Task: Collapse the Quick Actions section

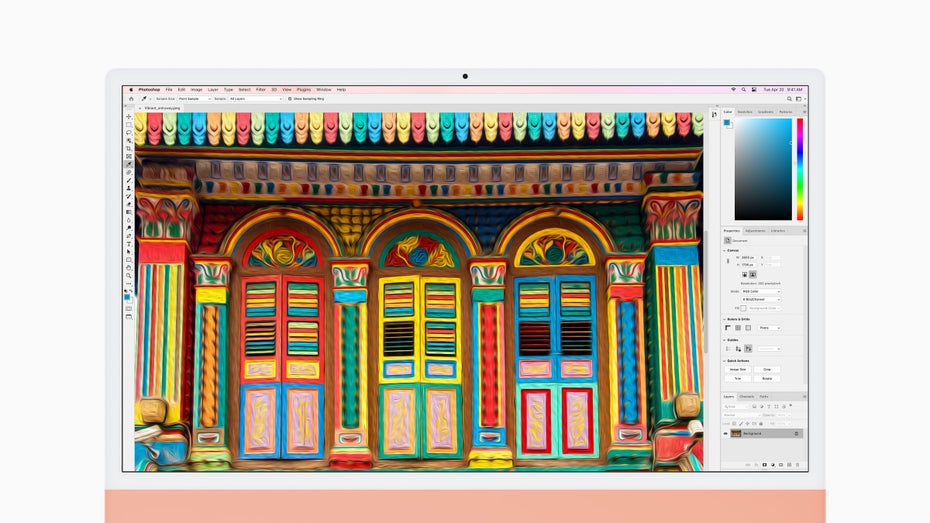Action: point(726,360)
